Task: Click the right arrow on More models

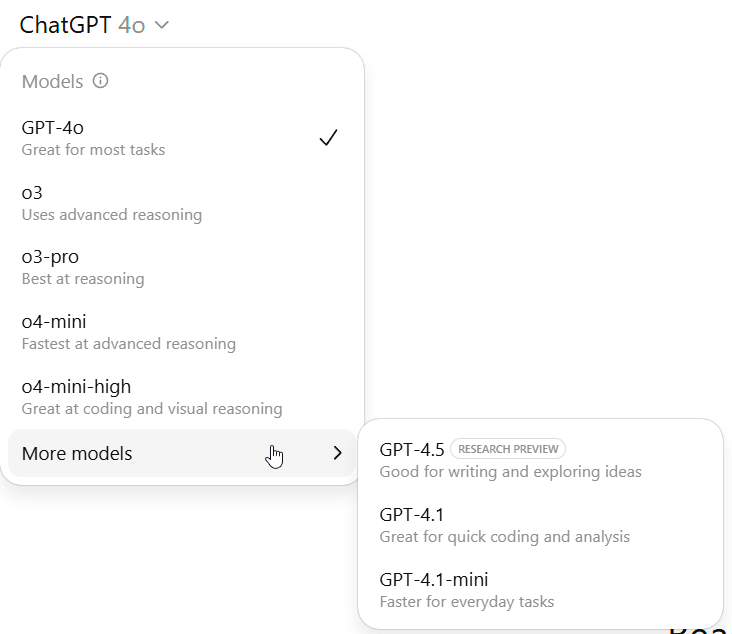Action: pyautogui.click(x=337, y=453)
